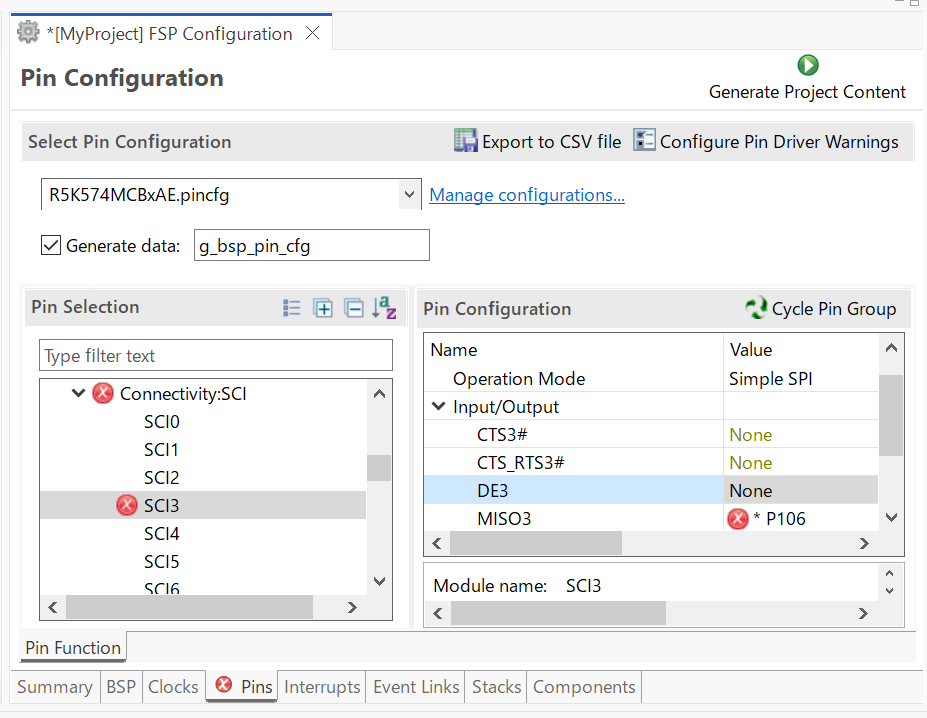Image resolution: width=927 pixels, height=718 pixels.
Task: Focus the Type filter text box
Action: 216,355
